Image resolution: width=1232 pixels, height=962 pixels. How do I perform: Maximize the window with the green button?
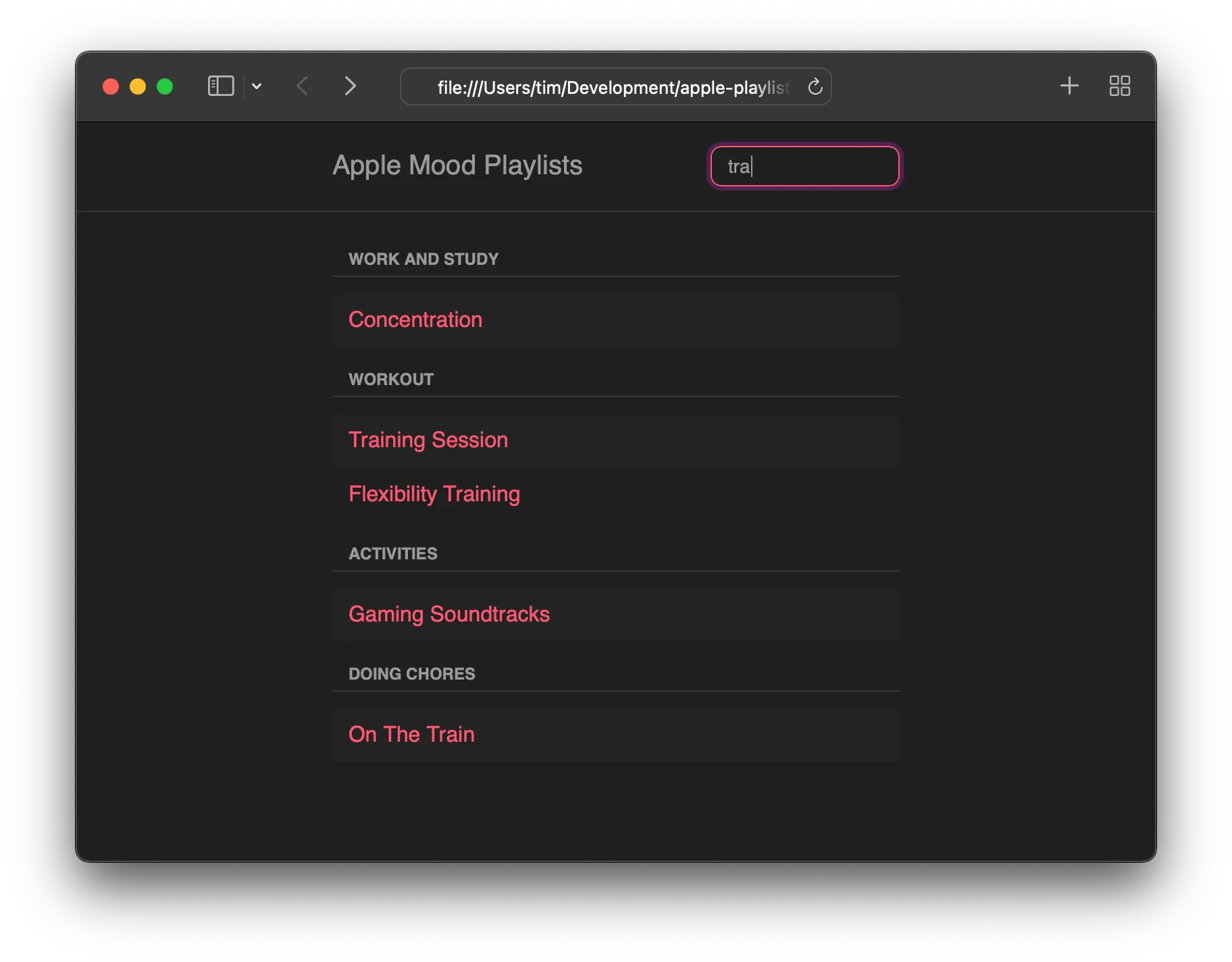coord(165,86)
